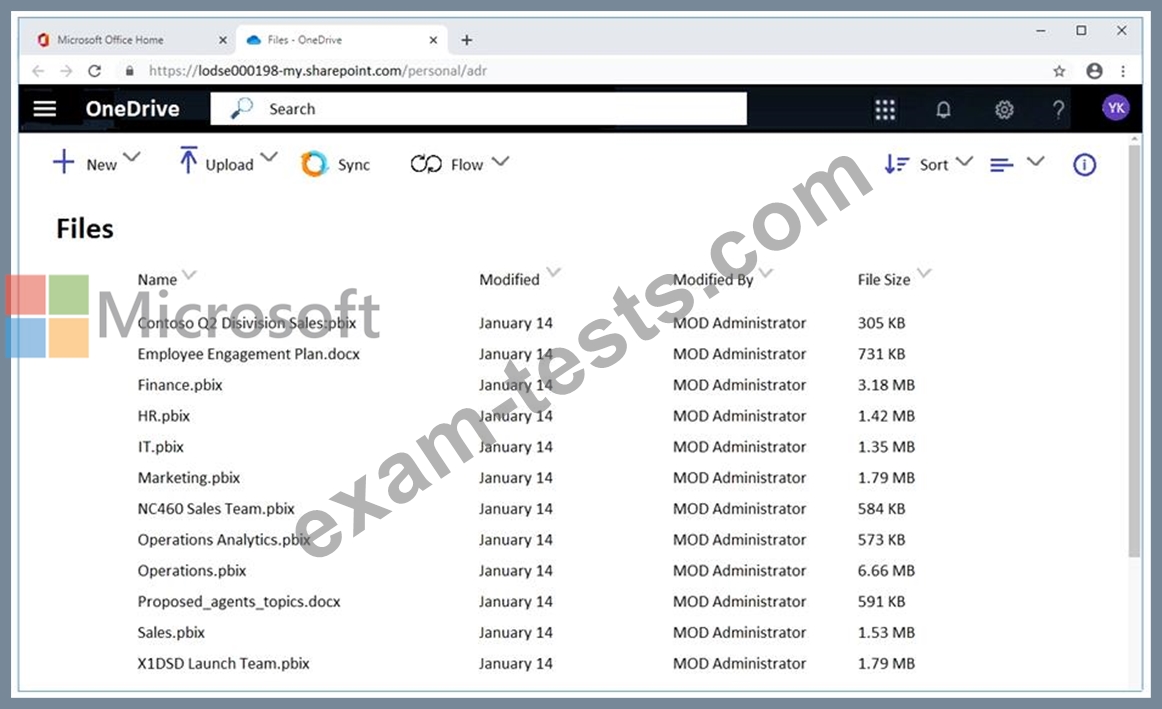
Task: Open Employee Engagement Plan.docx
Action: (x=248, y=354)
